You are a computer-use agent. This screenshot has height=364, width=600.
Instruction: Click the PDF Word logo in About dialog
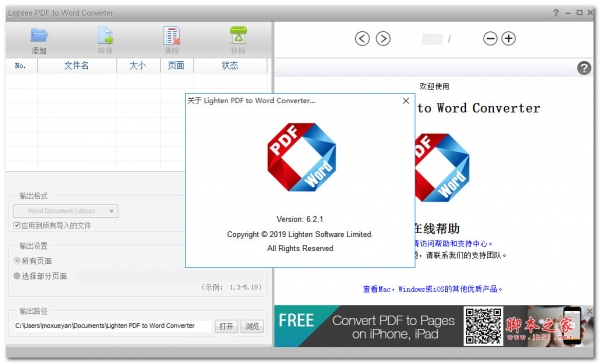302,157
